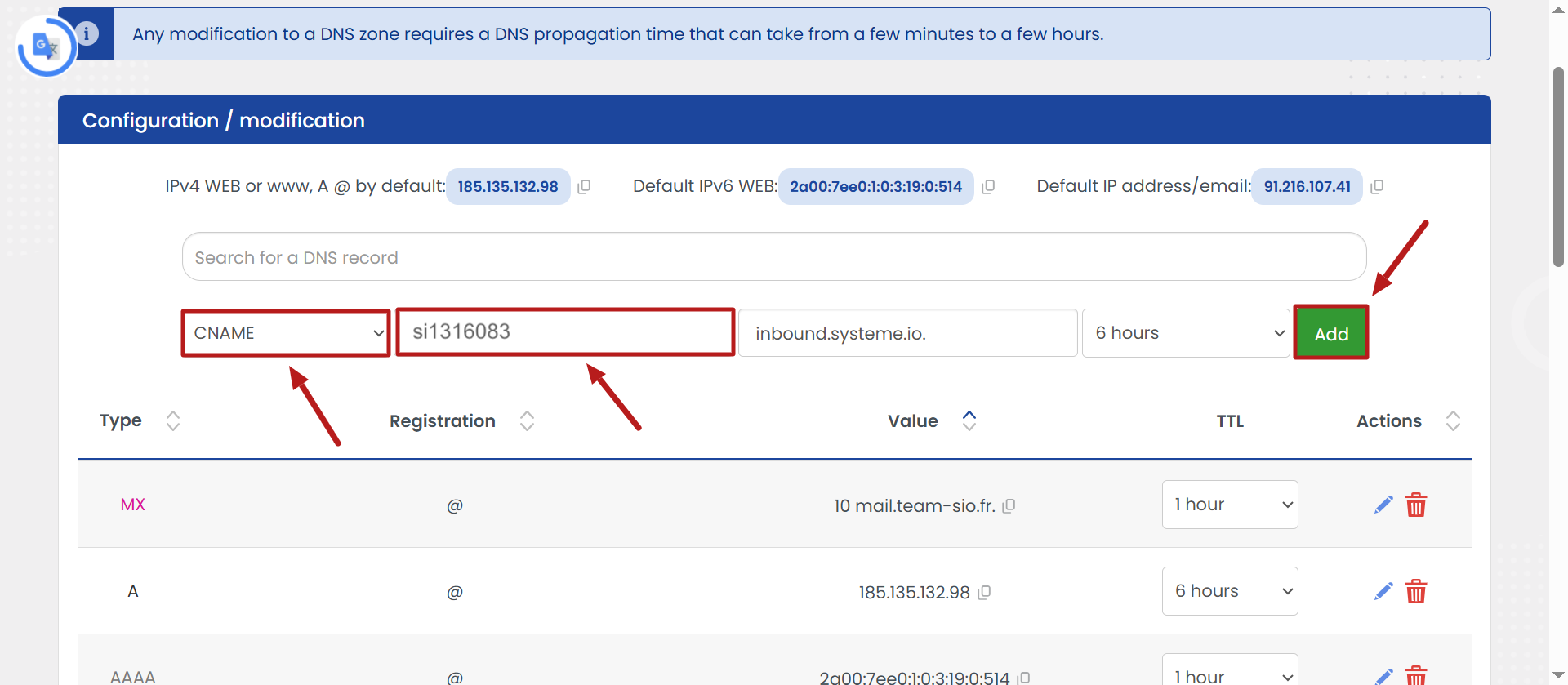Copy the A record value 185.135.132.98
The height and width of the screenshot is (685, 1568).
(x=984, y=593)
